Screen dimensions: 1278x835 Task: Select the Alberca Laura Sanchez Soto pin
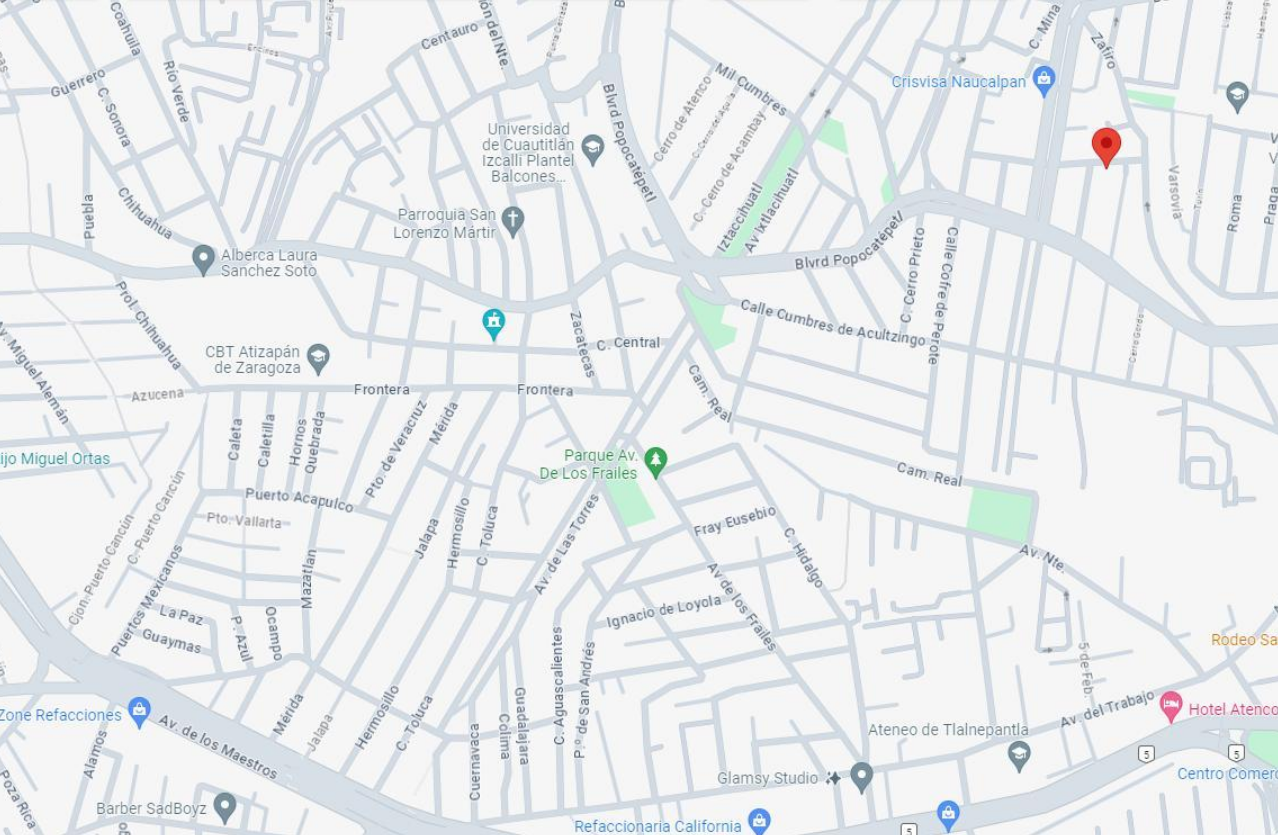point(203,260)
